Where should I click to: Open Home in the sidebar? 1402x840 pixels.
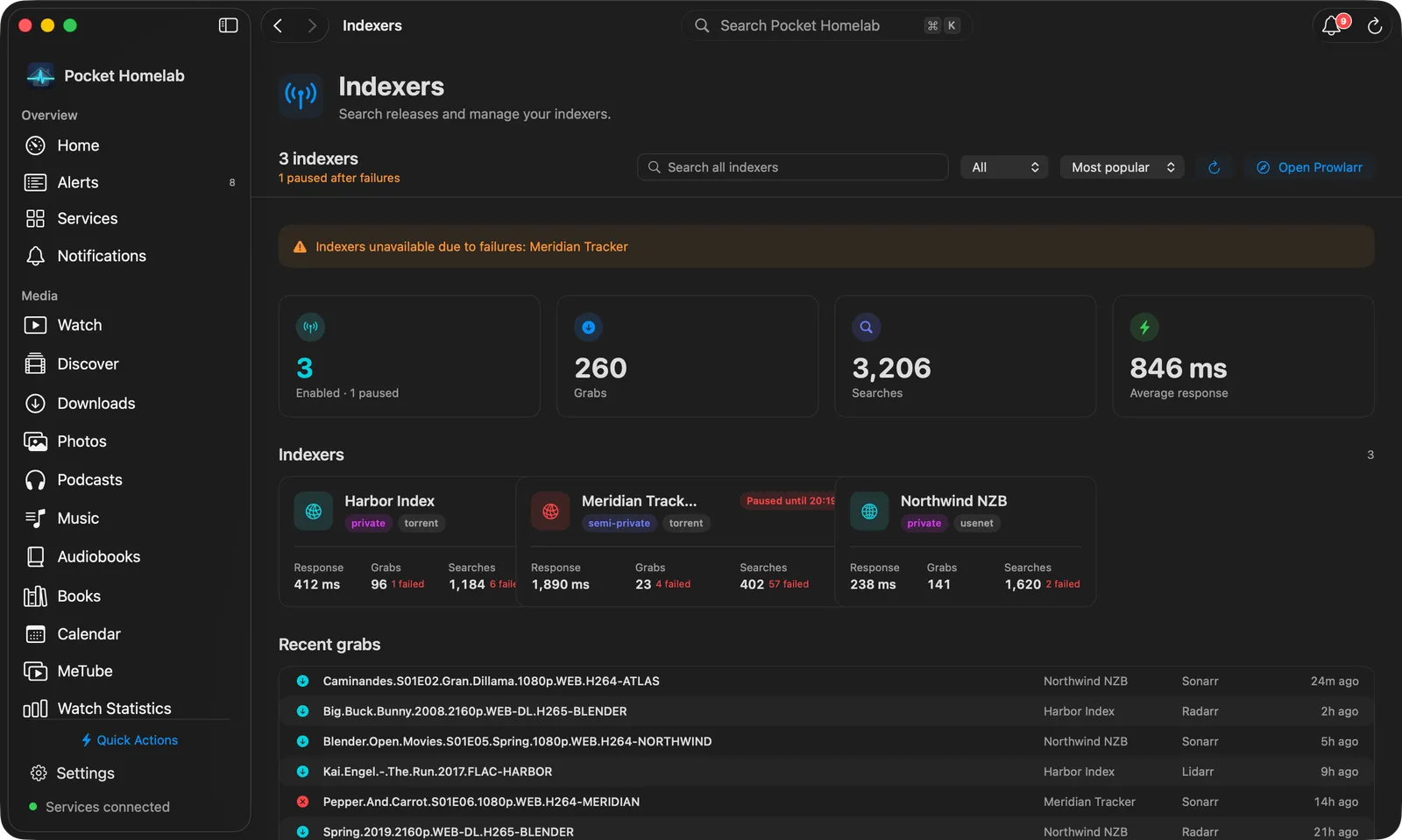(x=128, y=145)
